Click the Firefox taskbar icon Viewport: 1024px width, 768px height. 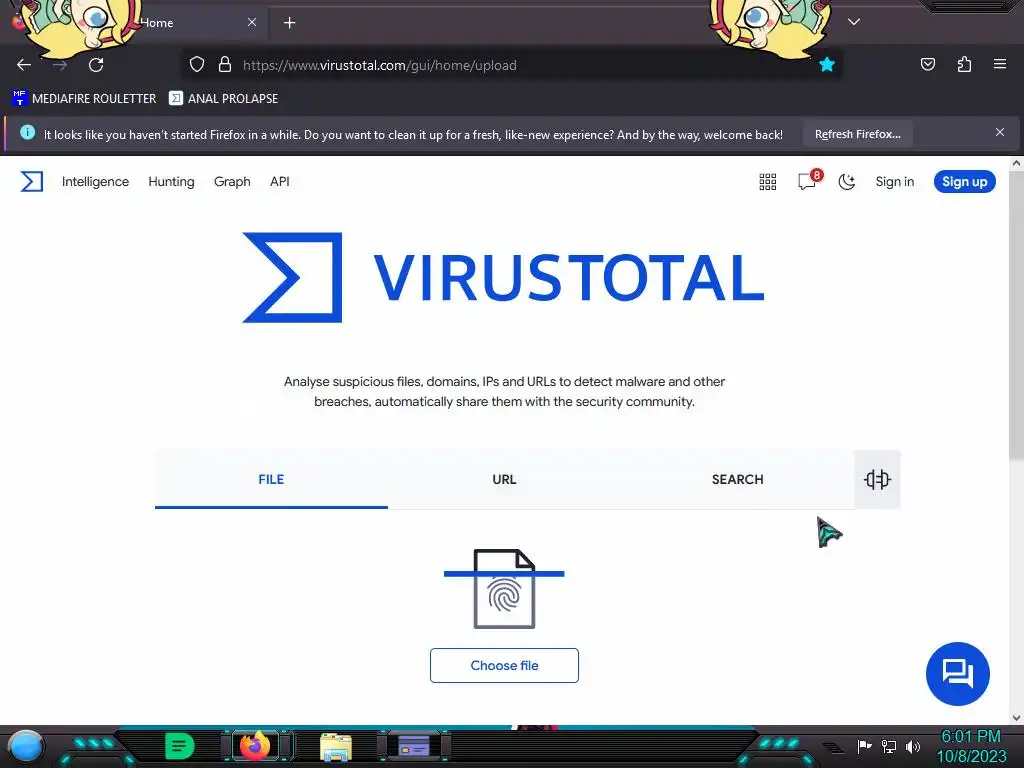pos(255,746)
